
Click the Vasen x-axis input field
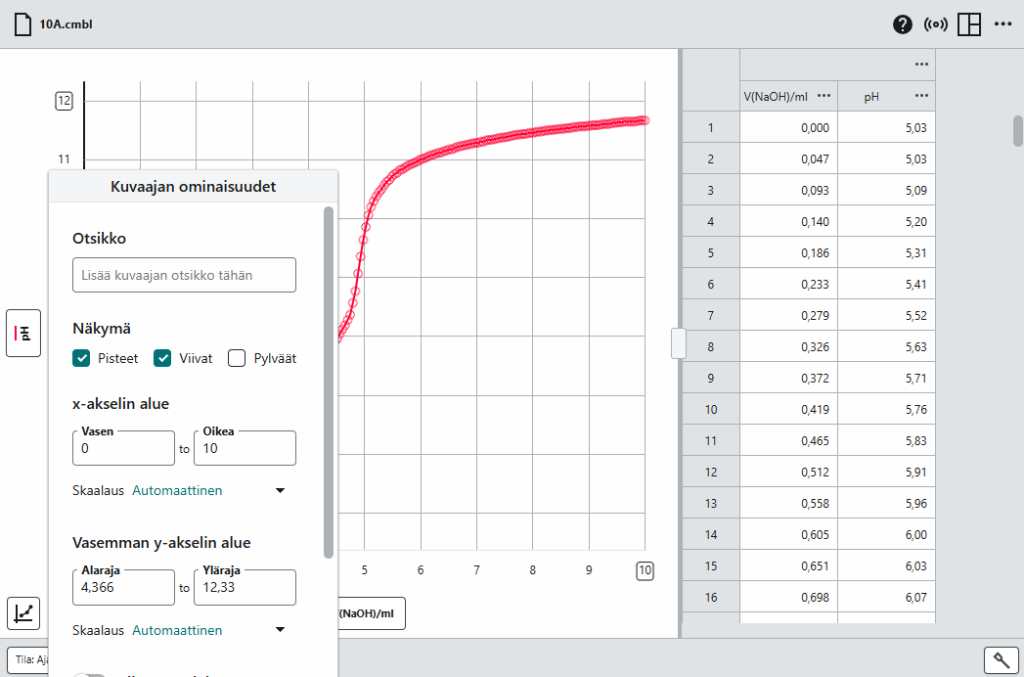(123, 448)
